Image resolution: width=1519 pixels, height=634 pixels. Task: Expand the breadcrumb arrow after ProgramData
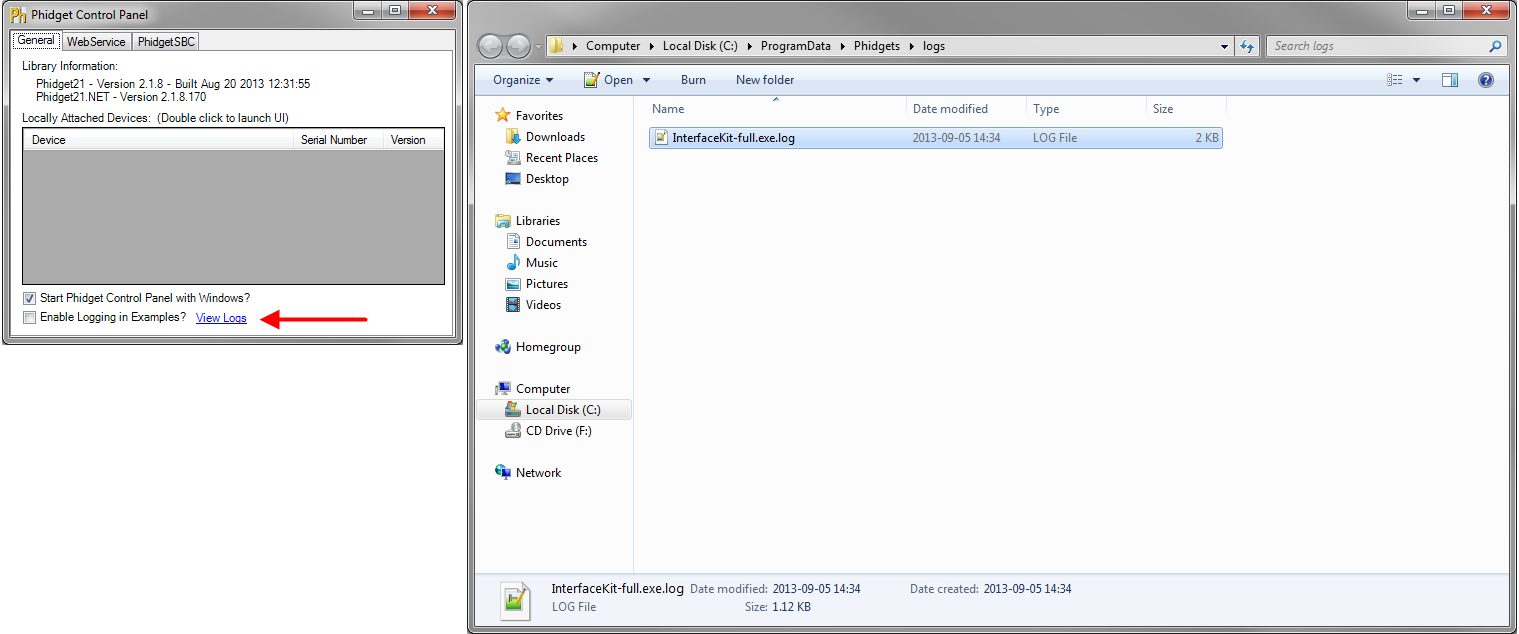click(842, 46)
